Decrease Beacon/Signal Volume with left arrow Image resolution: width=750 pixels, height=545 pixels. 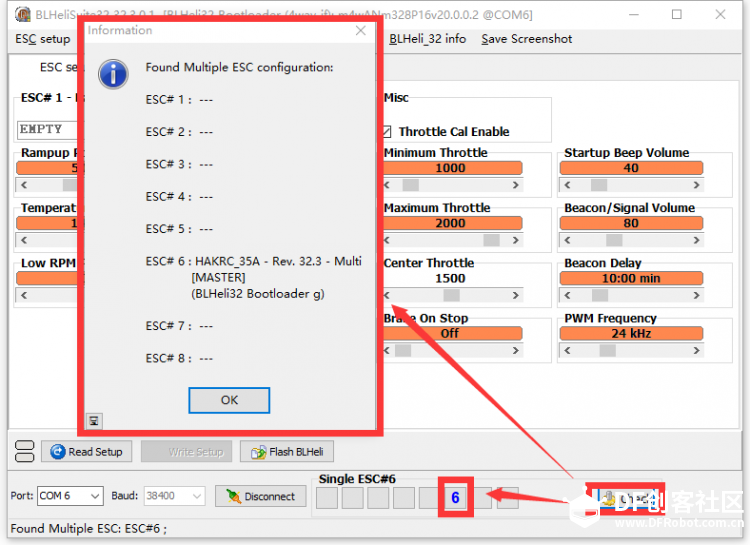[x=567, y=240]
